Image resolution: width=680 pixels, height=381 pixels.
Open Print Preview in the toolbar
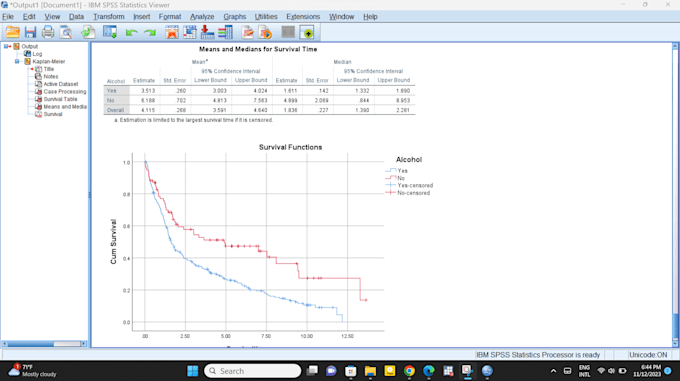coord(66,32)
